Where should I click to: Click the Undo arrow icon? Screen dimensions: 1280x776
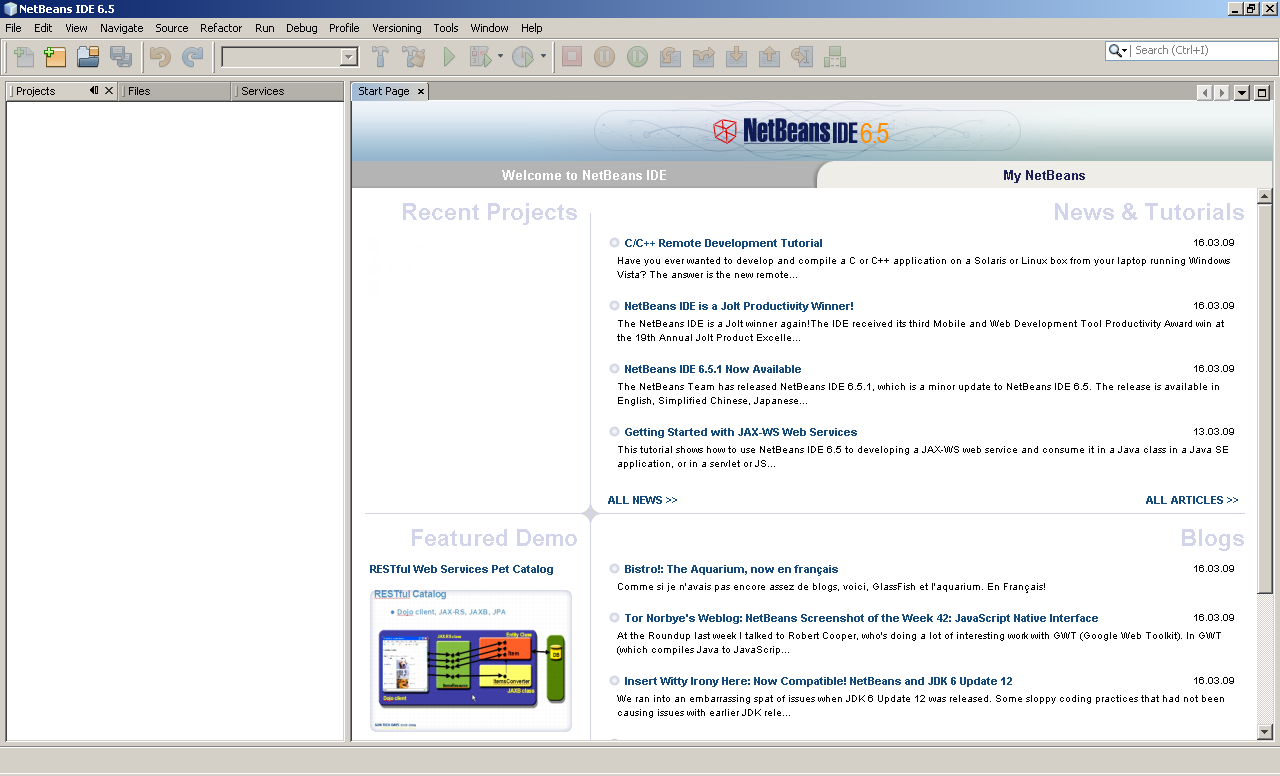click(x=160, y=57)
